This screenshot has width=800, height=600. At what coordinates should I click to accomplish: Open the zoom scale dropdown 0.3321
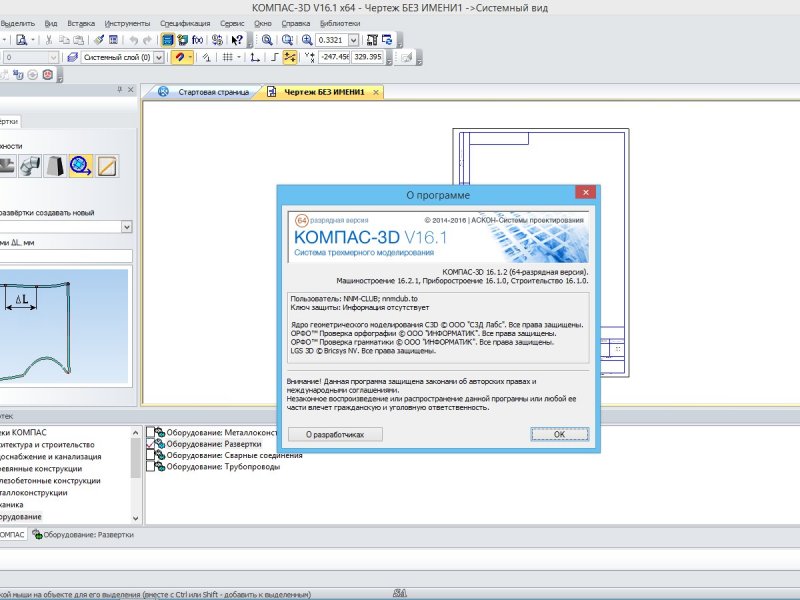(x=353, y=40)
